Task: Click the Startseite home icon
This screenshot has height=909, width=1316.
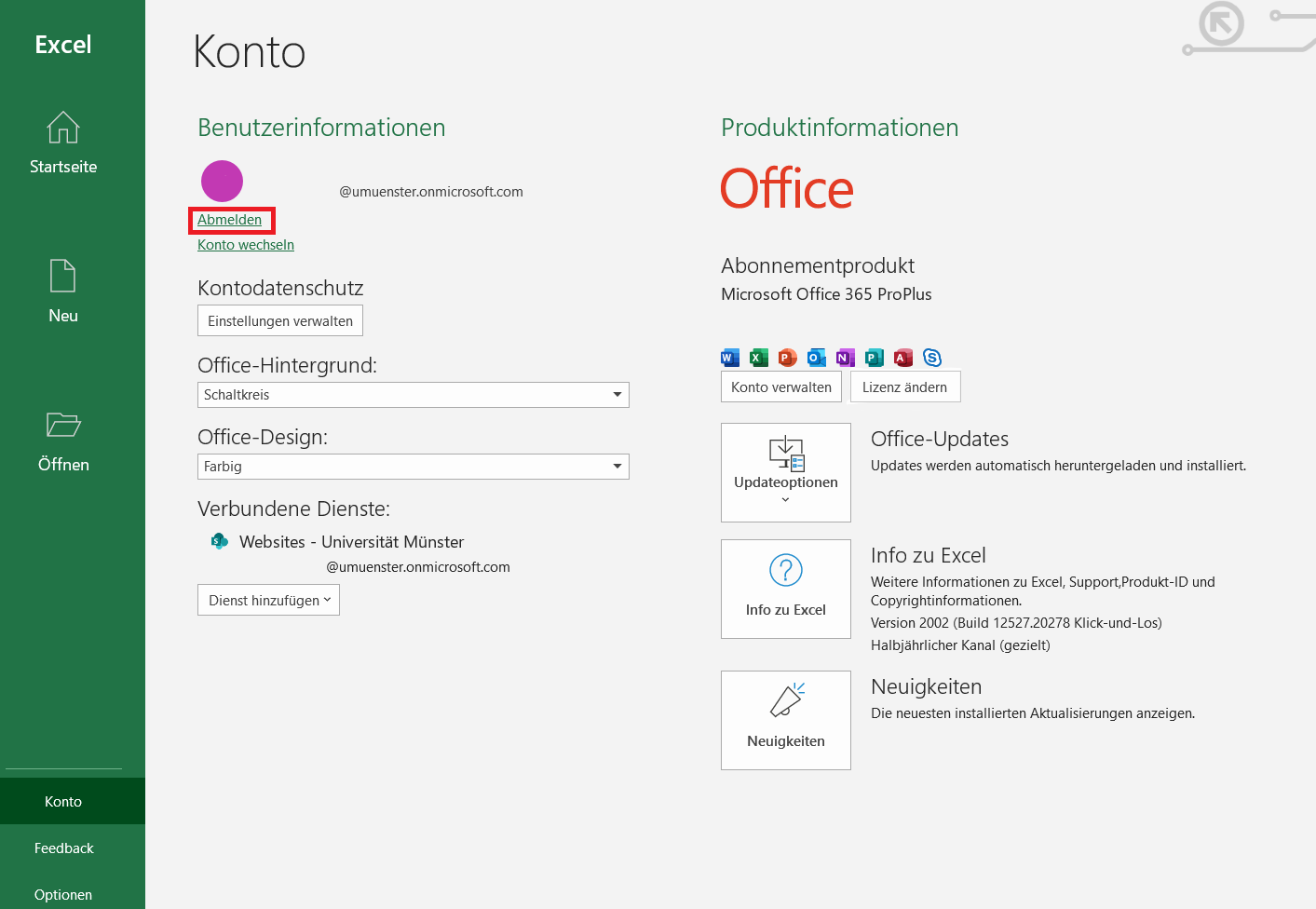Action: [63, 128]
